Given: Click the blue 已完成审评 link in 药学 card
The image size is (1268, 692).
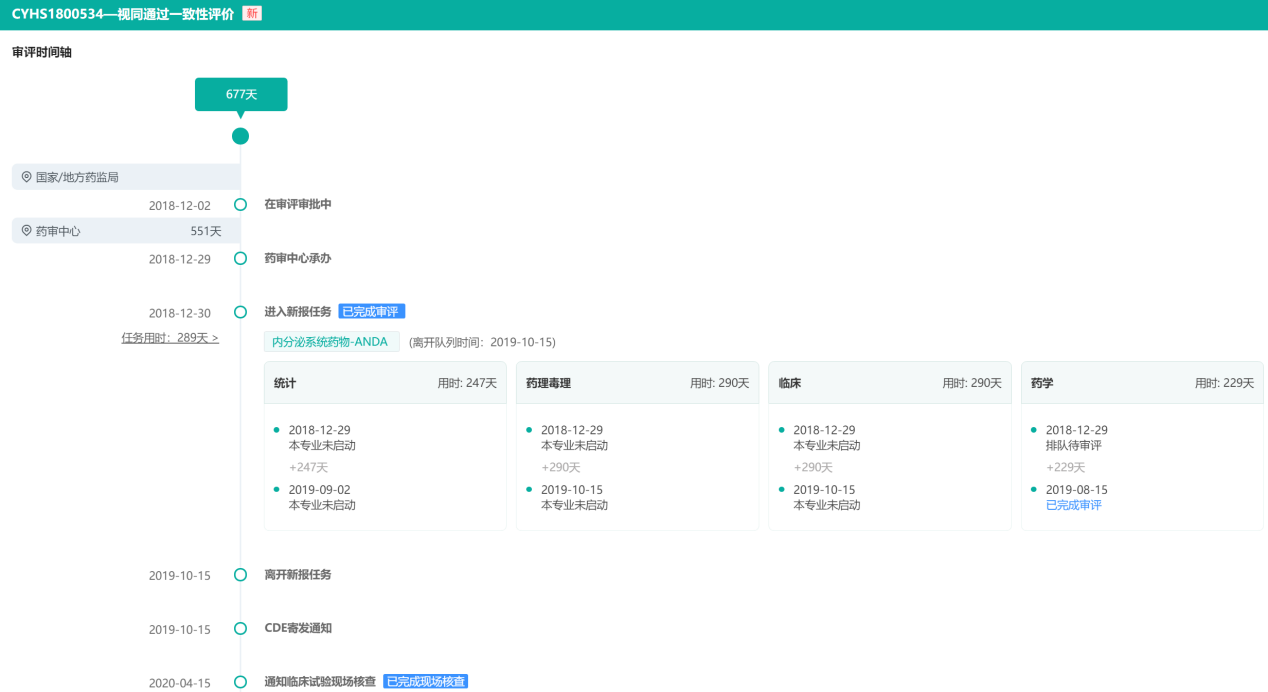Looking at the screenshot, I should 1073,505.
